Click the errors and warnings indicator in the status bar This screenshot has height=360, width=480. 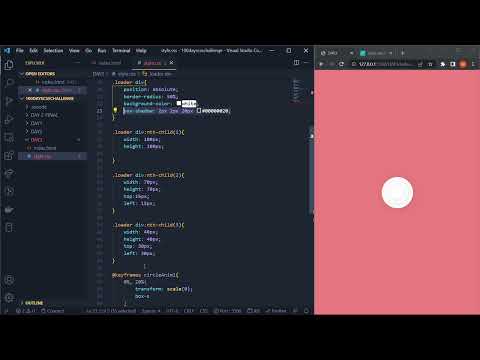(x=25, y=311)
